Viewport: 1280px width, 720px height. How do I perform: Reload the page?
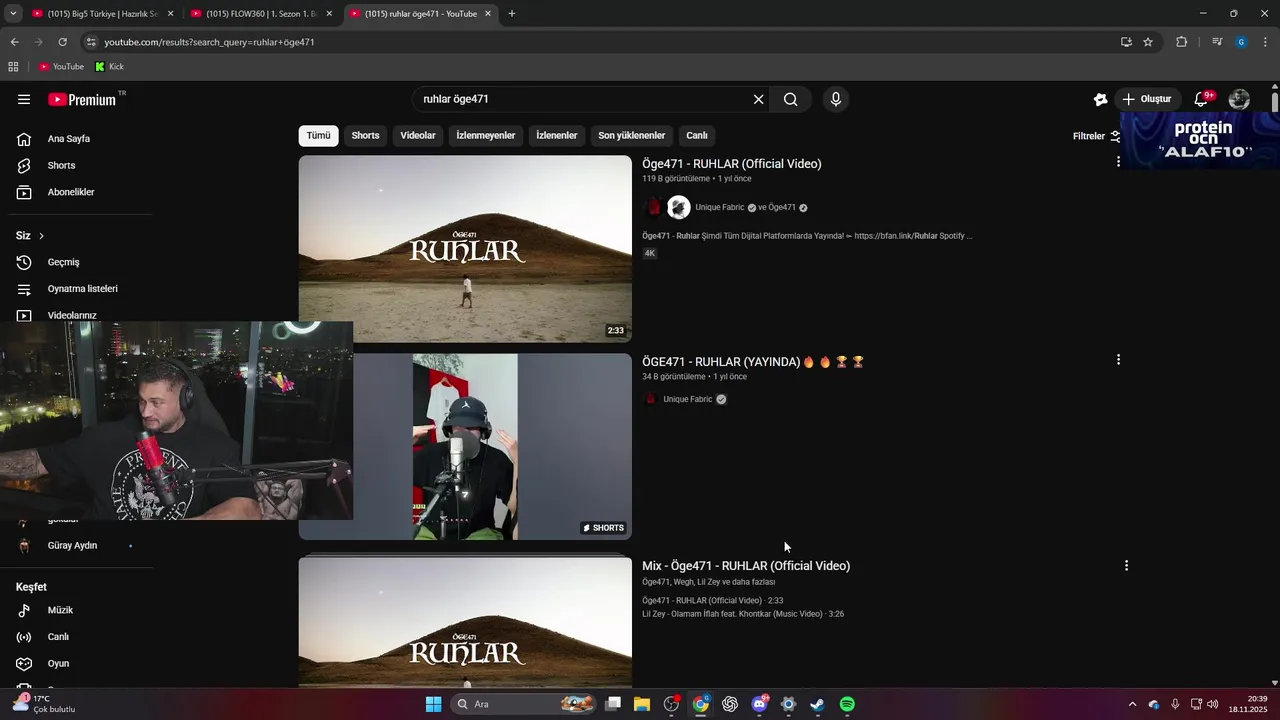(x=62, y=42)
